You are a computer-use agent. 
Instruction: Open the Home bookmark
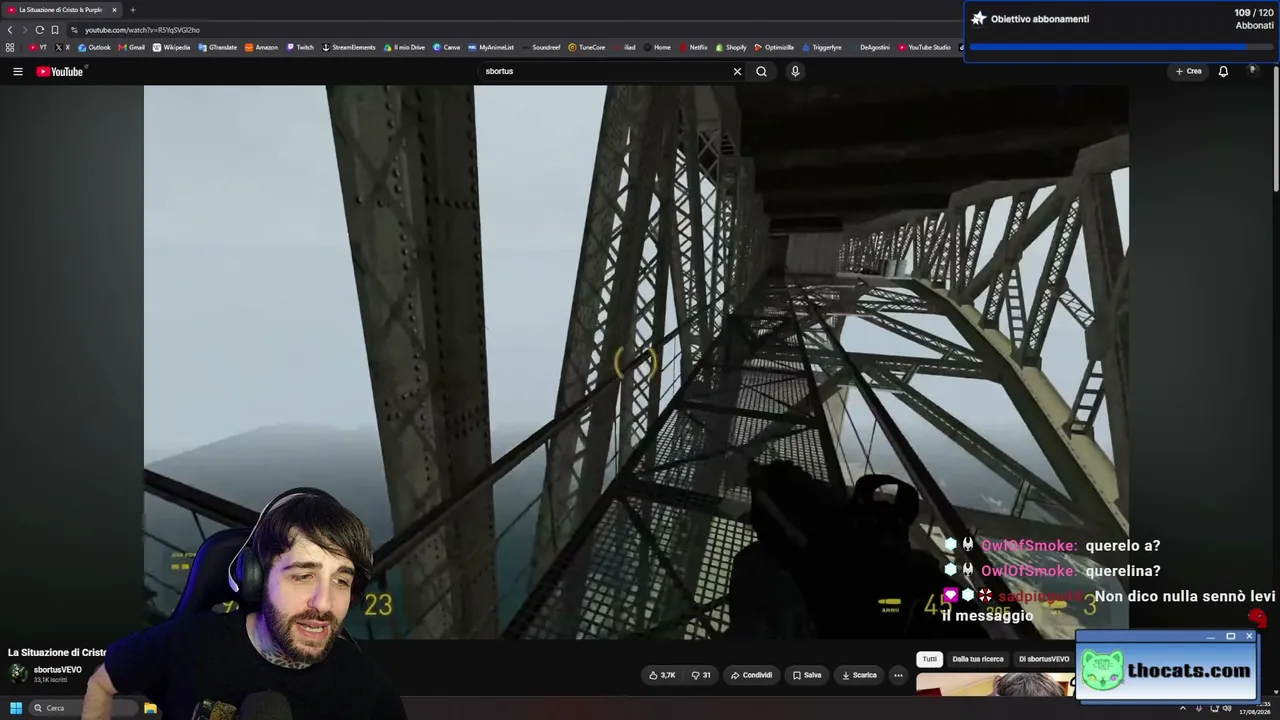657,47
